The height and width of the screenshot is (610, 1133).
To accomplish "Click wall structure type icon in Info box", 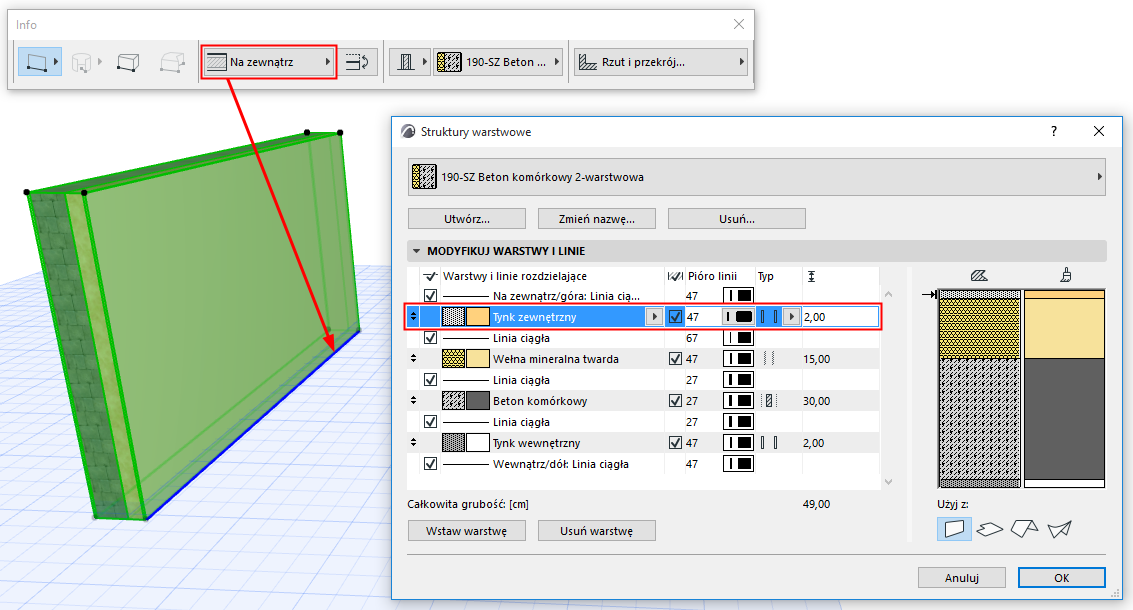I will [406, 62].
